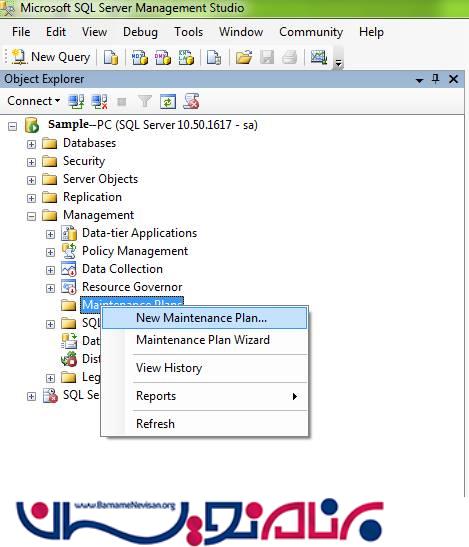Image resolution: width=469 pixels, height=547 pixels.
Task: Choose View History from context menu
Action: (x=204, y=368)
